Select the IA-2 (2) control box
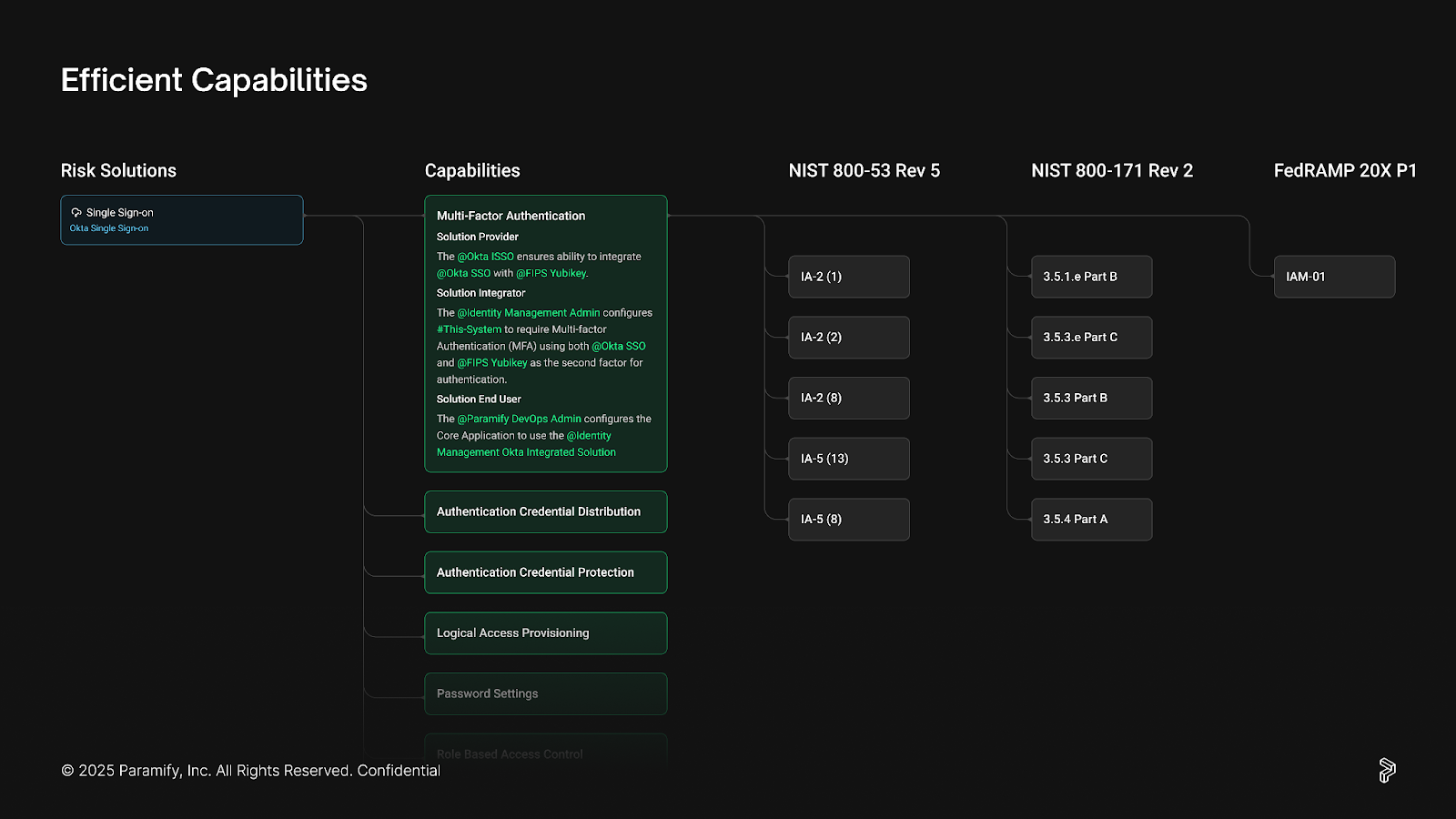The height and width of the screenshot is (819, 1456). (849, 338)
